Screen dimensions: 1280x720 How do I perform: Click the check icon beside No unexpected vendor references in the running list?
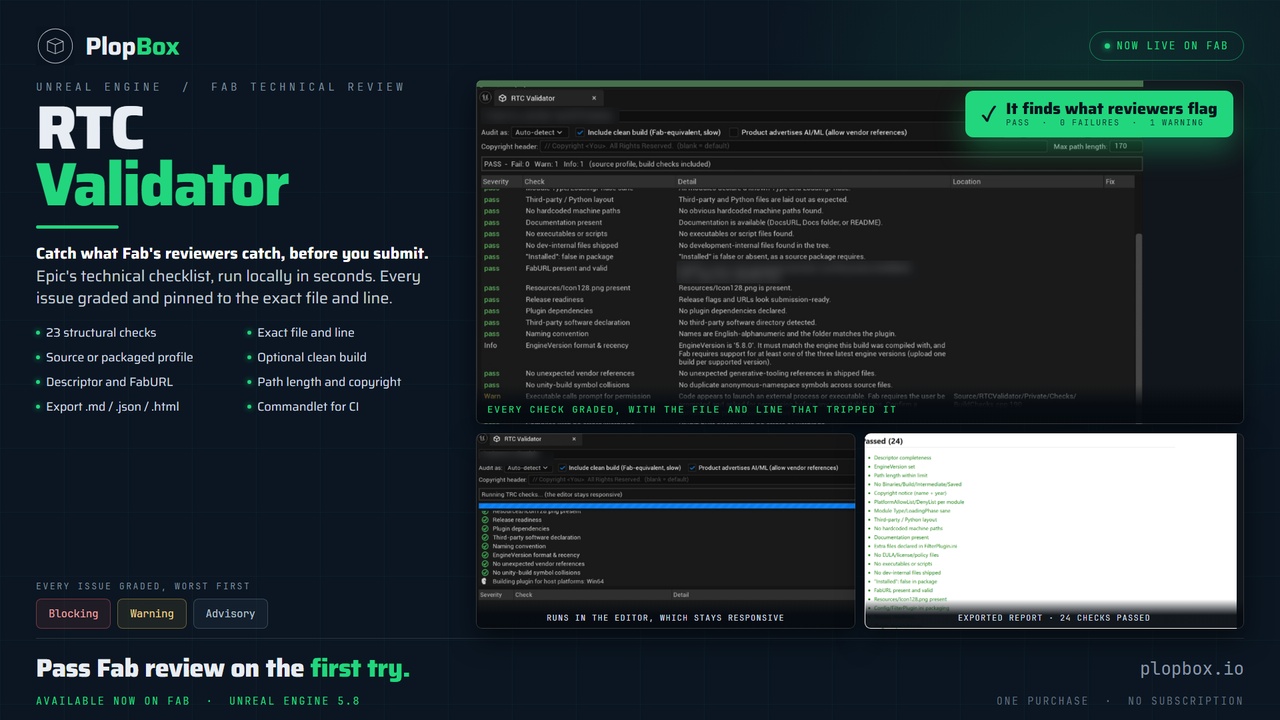485,564
